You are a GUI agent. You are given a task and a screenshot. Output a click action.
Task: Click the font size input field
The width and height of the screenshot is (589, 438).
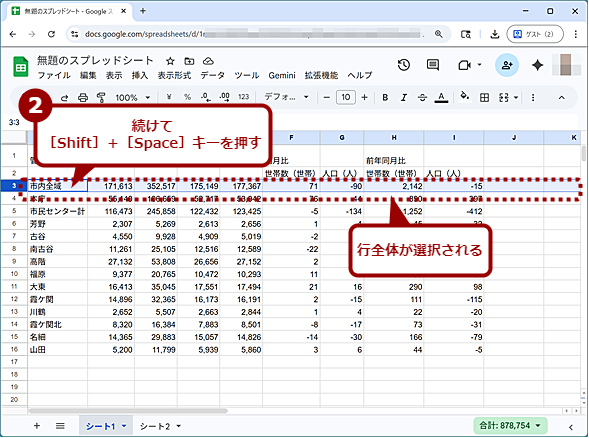tap(346, 97)
